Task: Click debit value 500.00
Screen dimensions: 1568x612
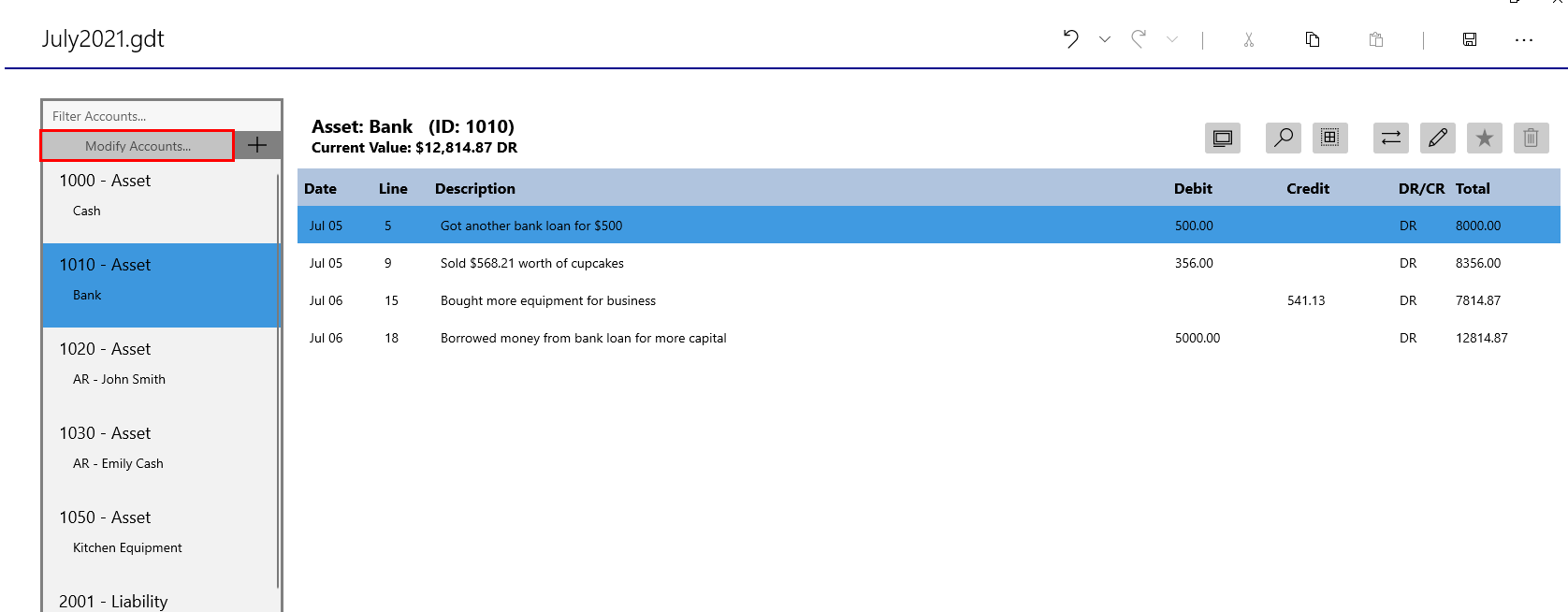Action: [x=1194, y=226]
